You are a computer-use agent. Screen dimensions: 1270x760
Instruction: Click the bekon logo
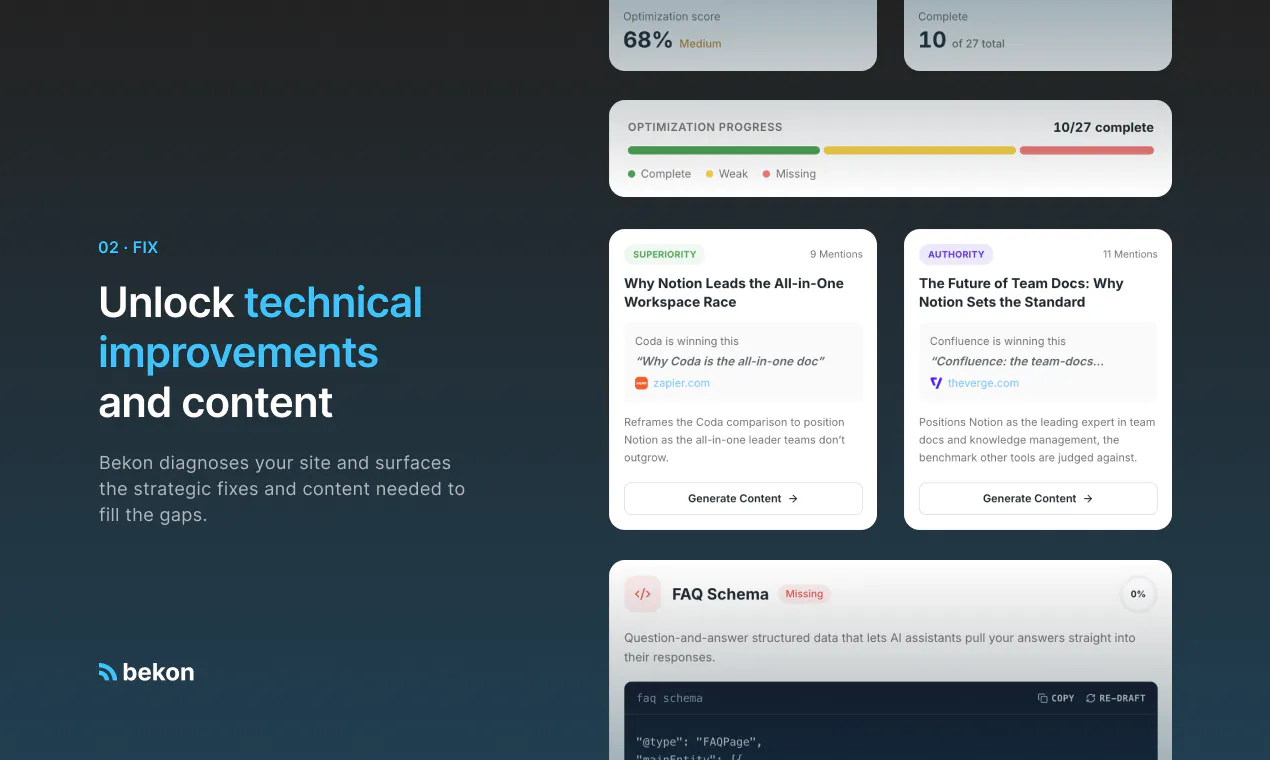point(146,672)
